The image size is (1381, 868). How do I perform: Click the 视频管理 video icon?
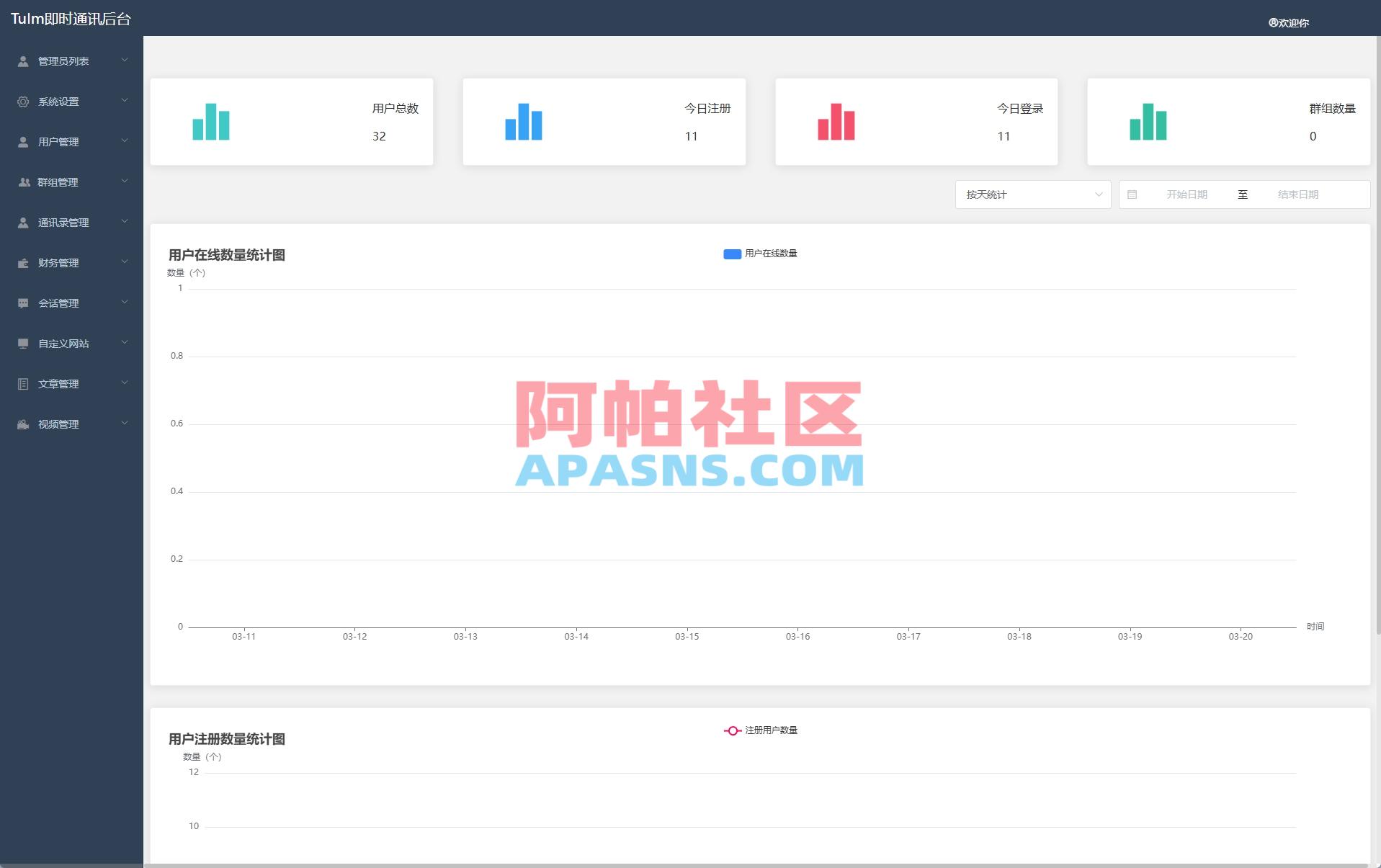pos(22,424)
